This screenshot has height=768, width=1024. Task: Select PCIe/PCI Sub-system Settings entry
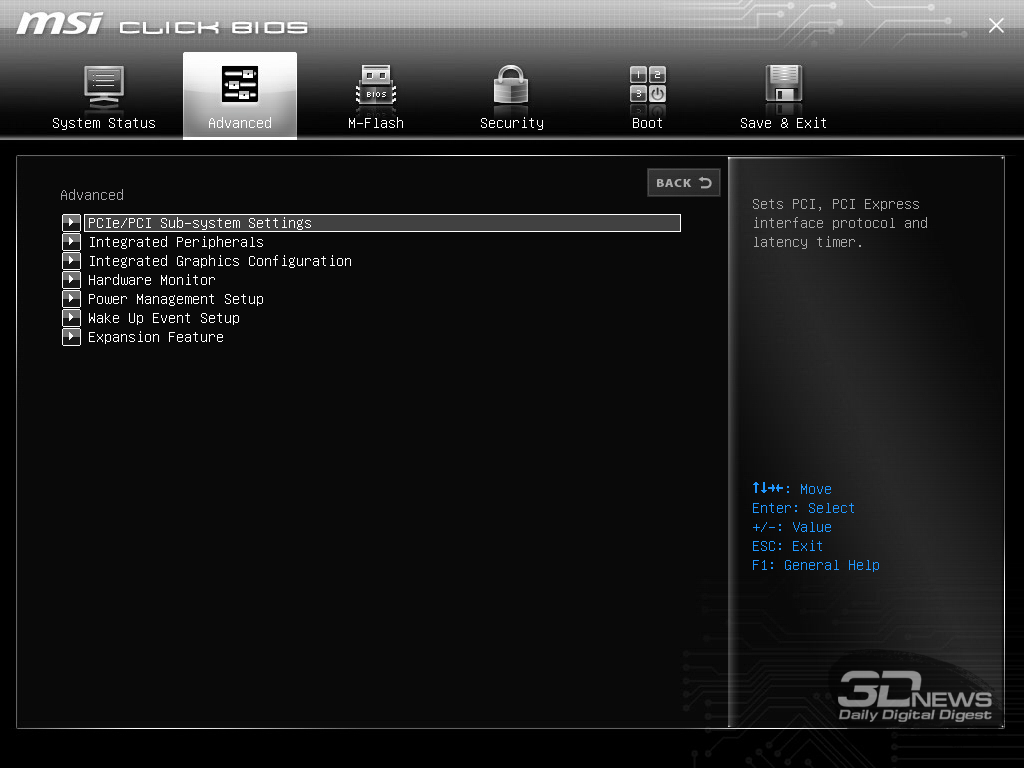[x=200, y=223]
